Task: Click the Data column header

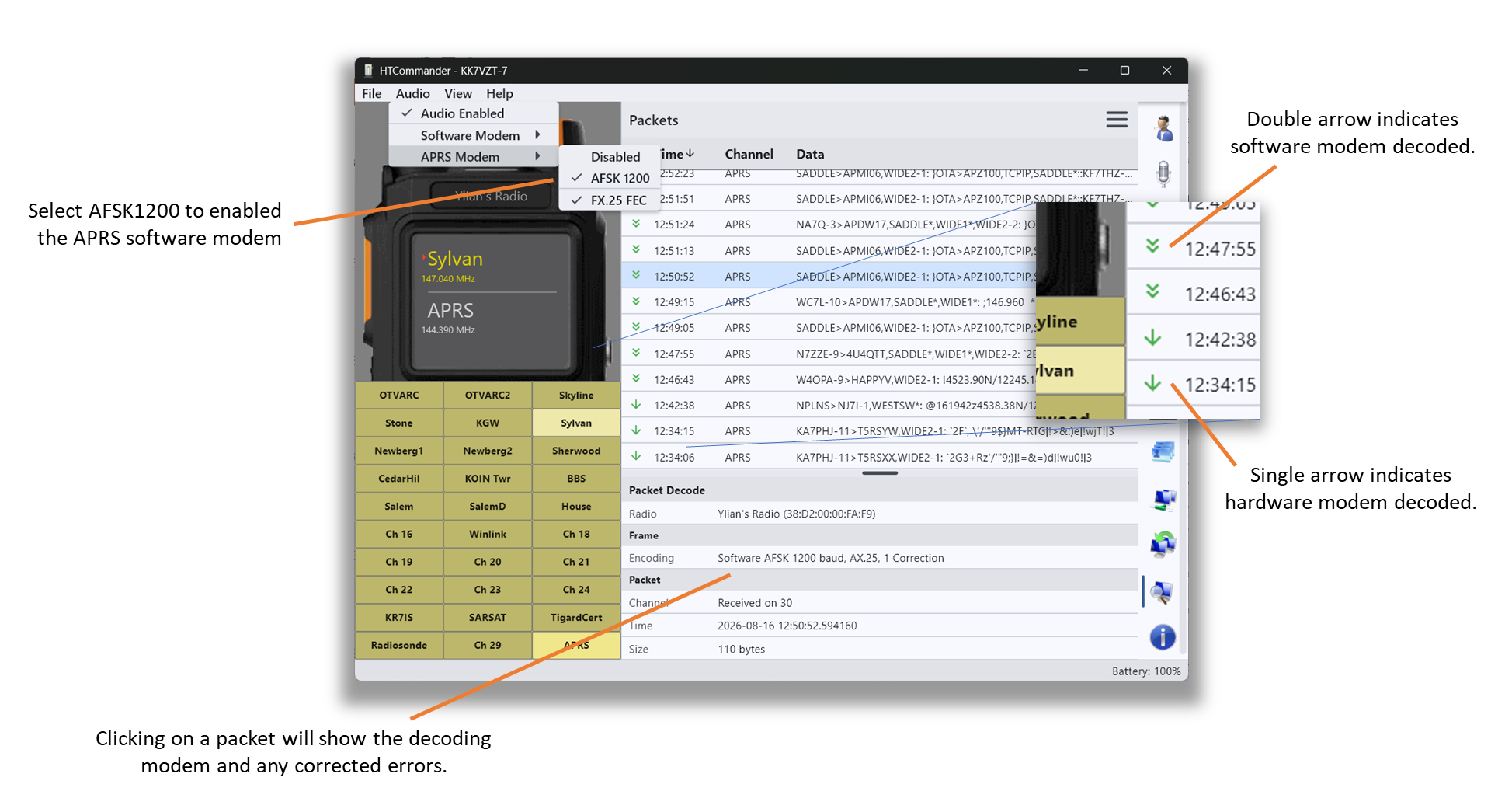Action: pyautogui.click(x=810, y=154)
